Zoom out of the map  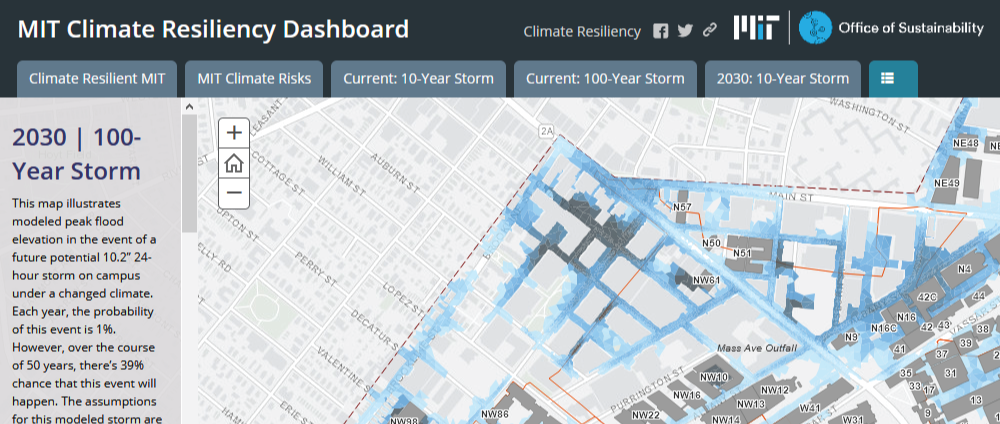234,193
